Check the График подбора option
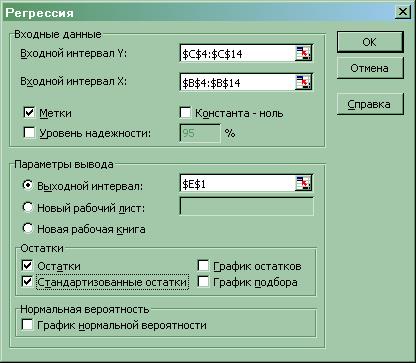The height and width of the screenshot is (363, 416). (203, 282)
